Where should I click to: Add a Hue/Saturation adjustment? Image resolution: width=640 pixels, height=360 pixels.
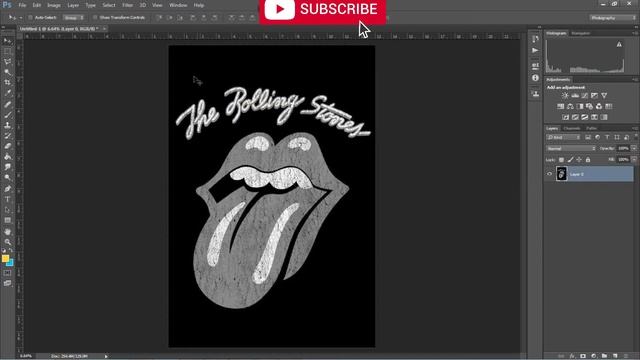560,107
